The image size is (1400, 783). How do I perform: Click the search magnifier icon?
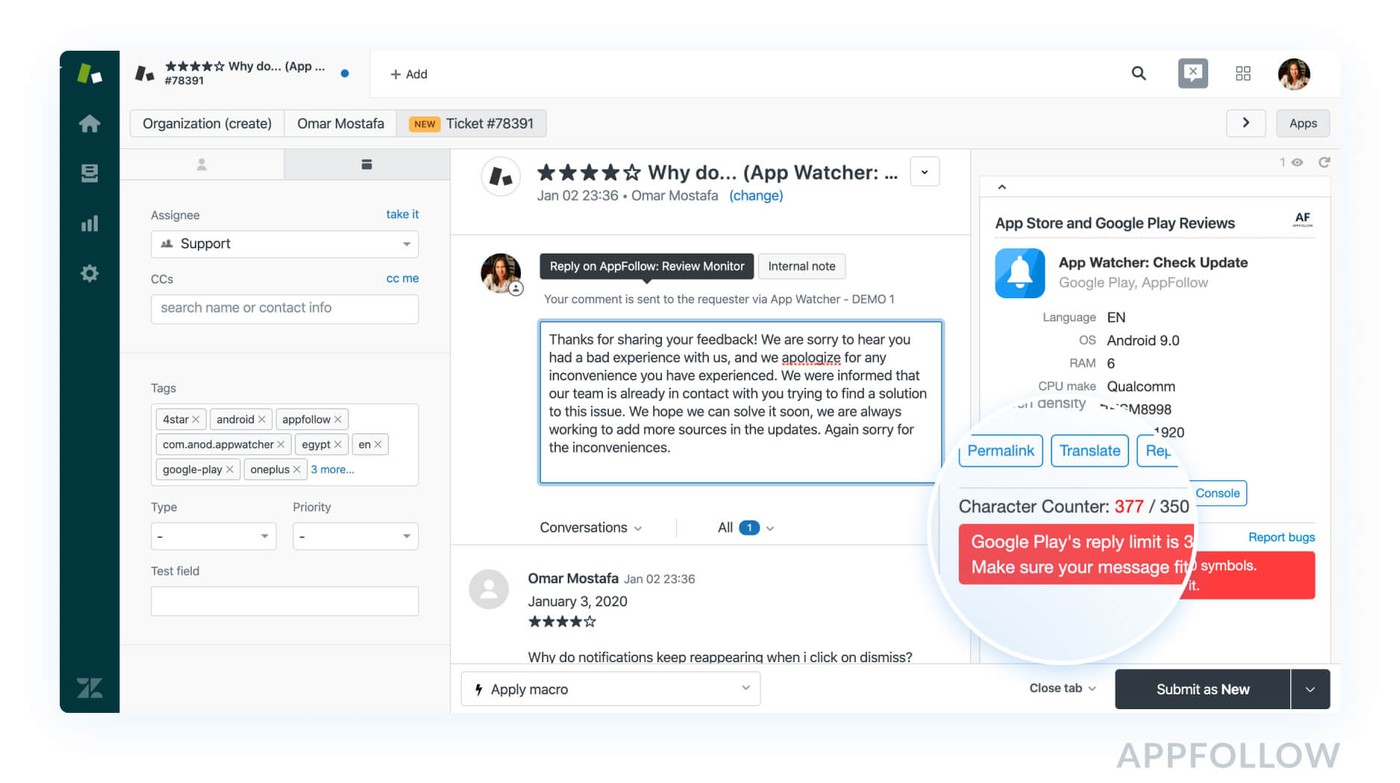pos(1138,73)
